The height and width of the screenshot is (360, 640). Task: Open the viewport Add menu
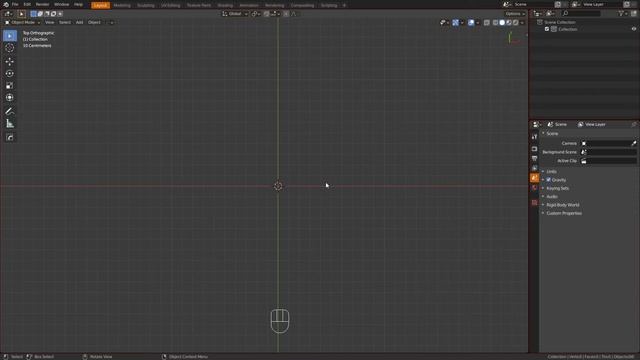coord(80,22)
